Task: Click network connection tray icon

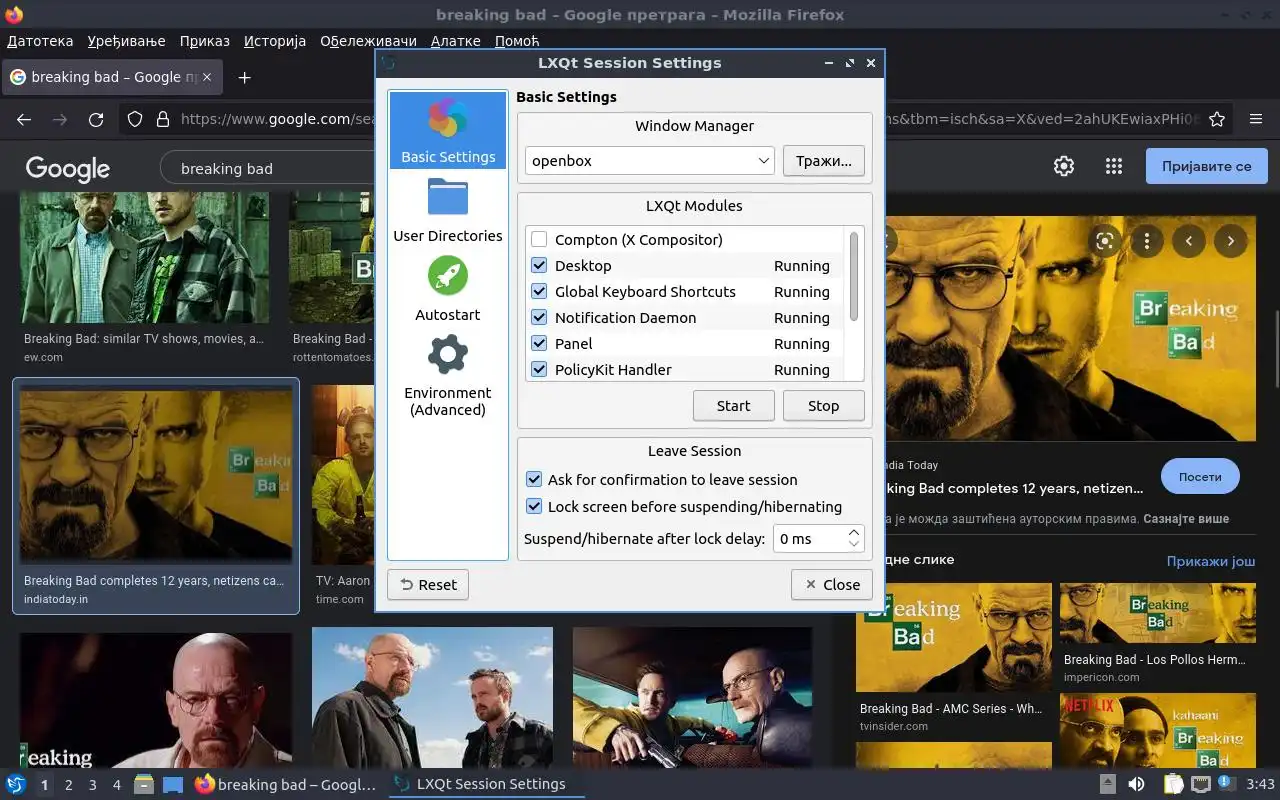Action: (x=1201, y=784)
